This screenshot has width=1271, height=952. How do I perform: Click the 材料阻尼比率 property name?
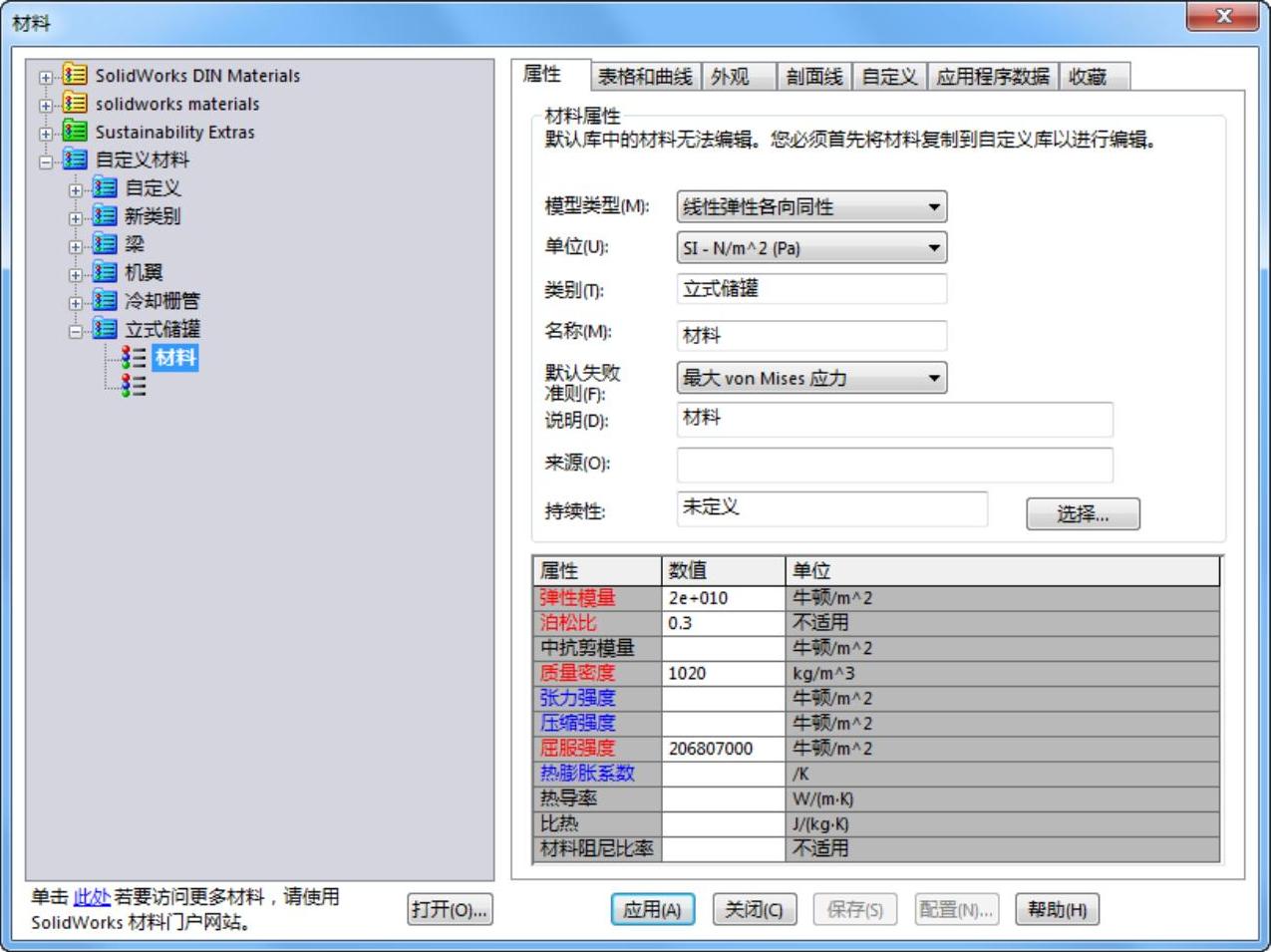(x=596, y=849)
